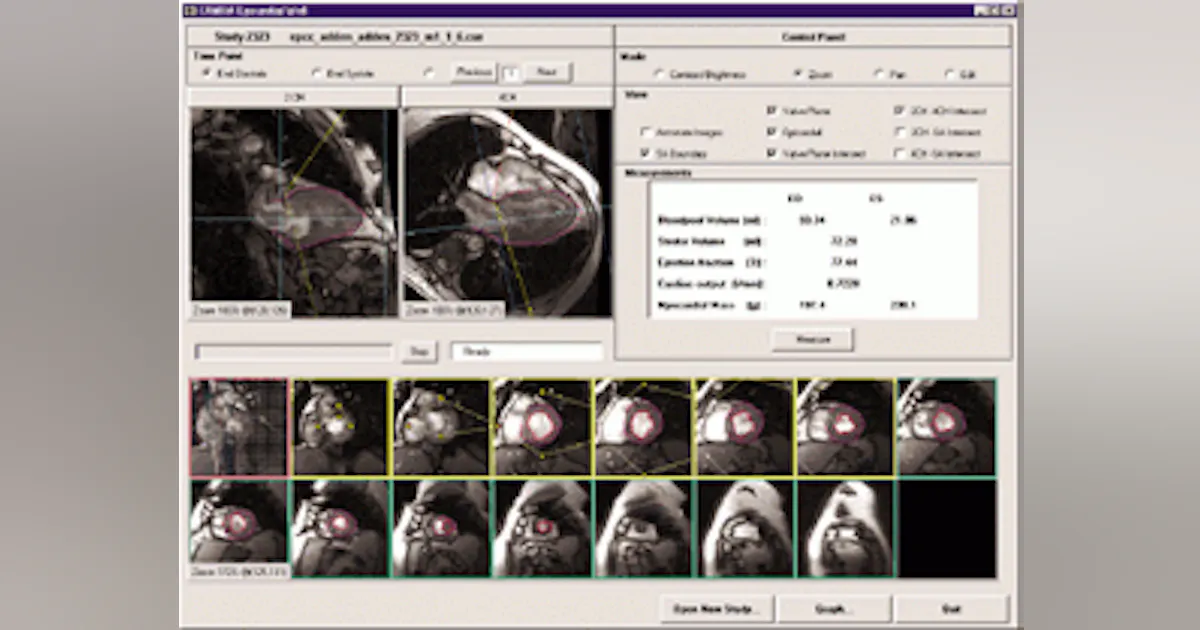Click the Ready status field
Viewport: 1200px width, 630px height.
(527, 352)
